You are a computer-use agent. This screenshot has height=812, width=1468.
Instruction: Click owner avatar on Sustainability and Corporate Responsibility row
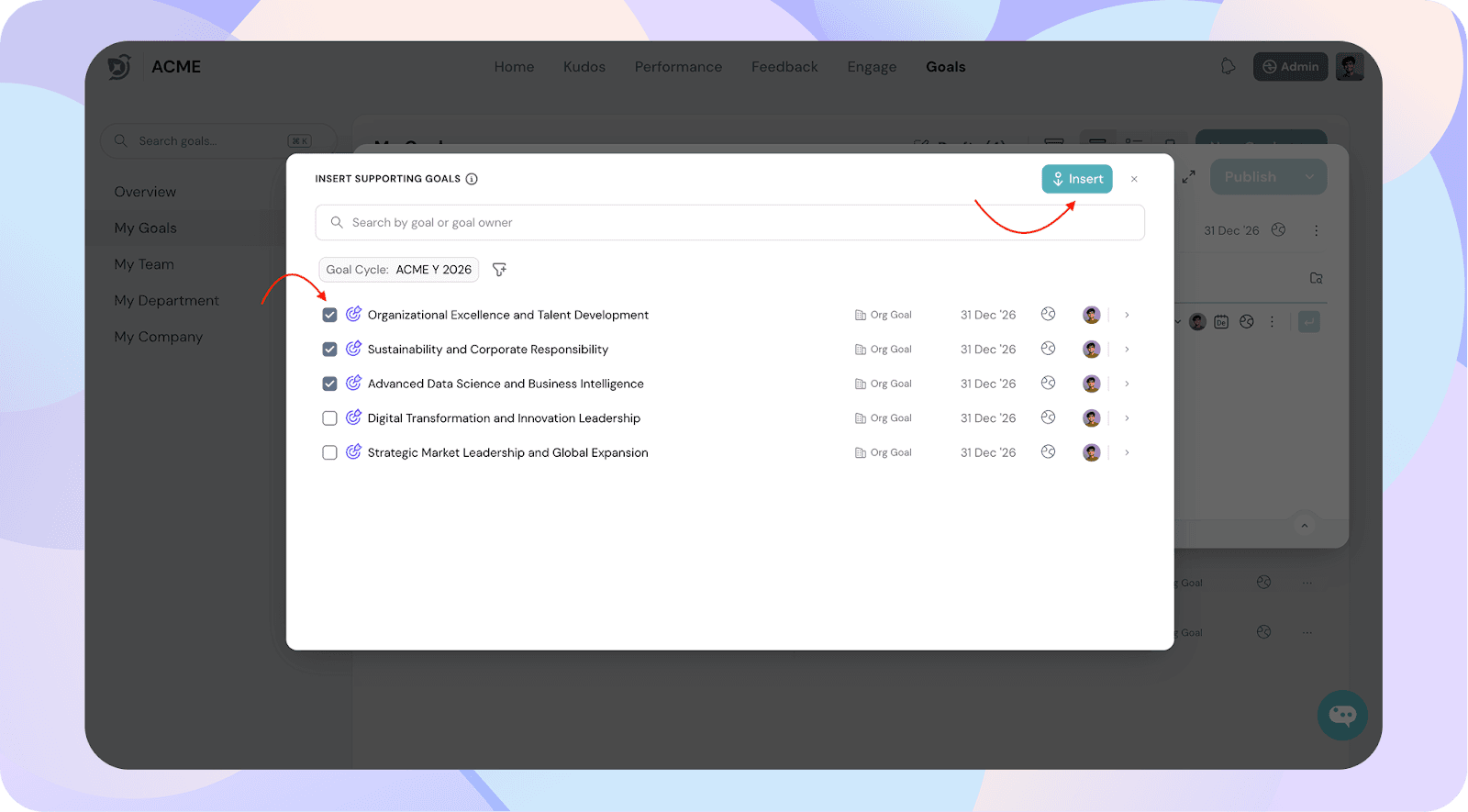[1091, 350]
